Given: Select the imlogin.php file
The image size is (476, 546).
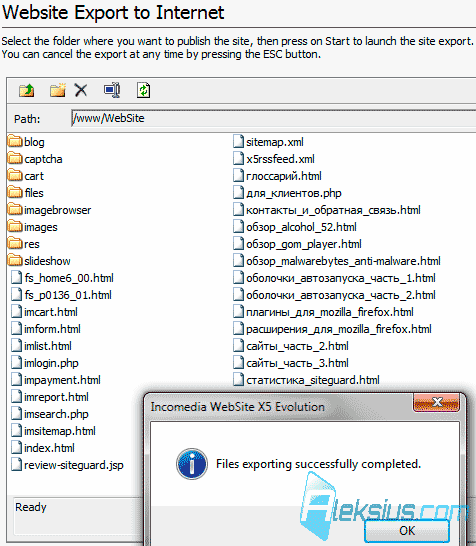Looking at the screenshot, I should [x=45, y=363].
